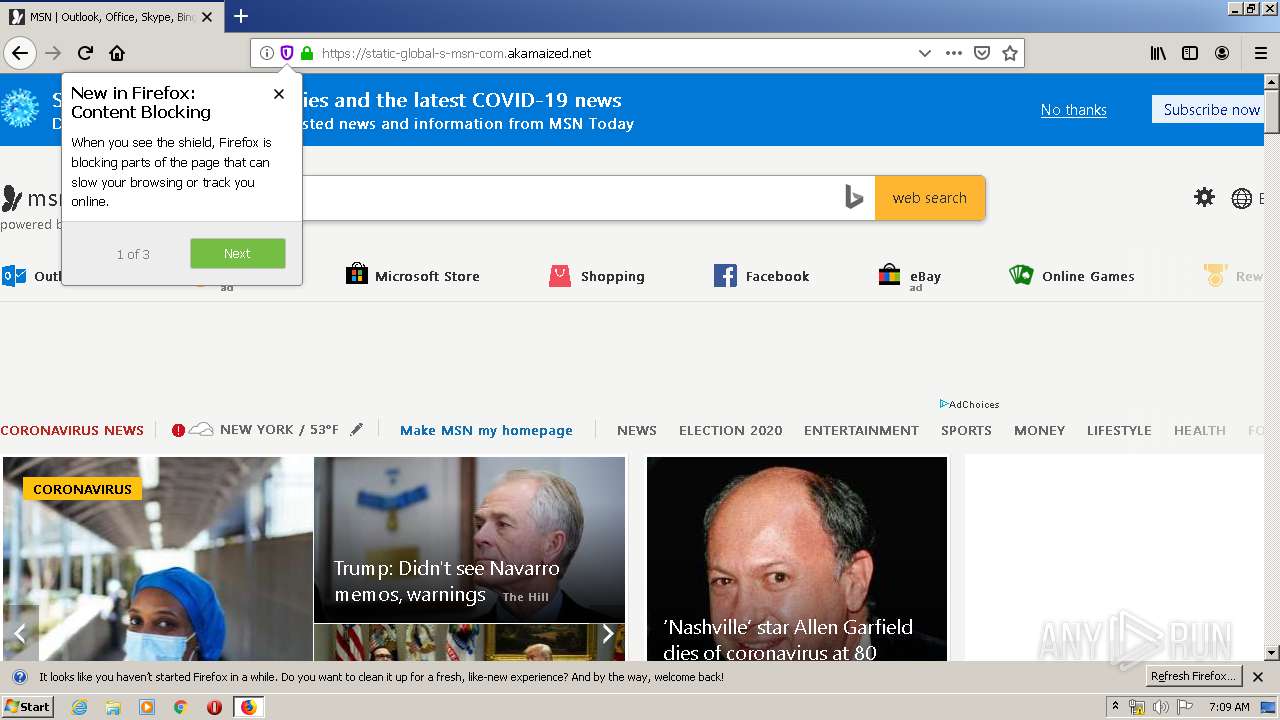Toggle the sidebars view icon

[1190, 53]
